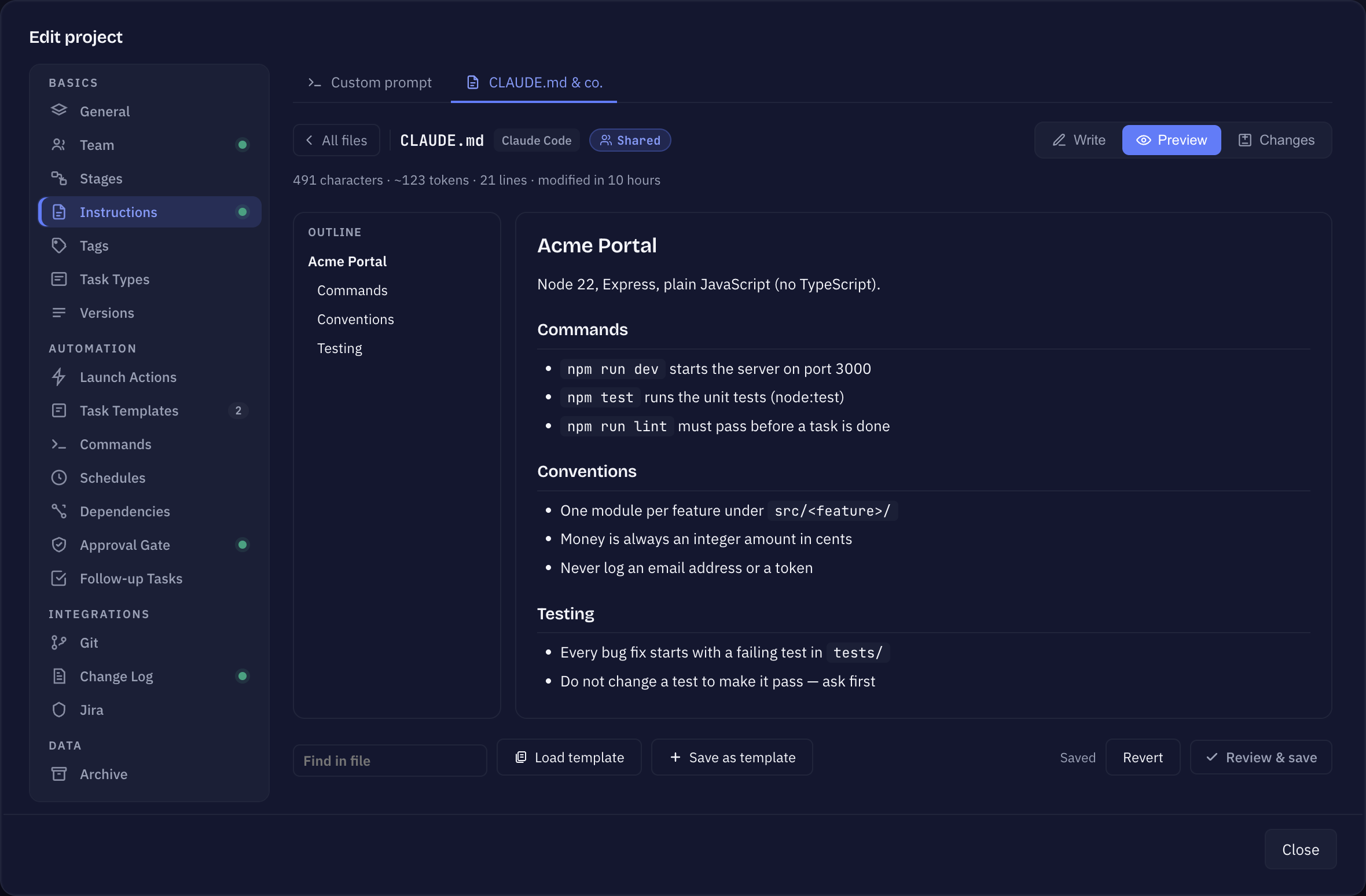Click the Versions list icon
This screenshot has width=1366, height=896.
[59, 312]
